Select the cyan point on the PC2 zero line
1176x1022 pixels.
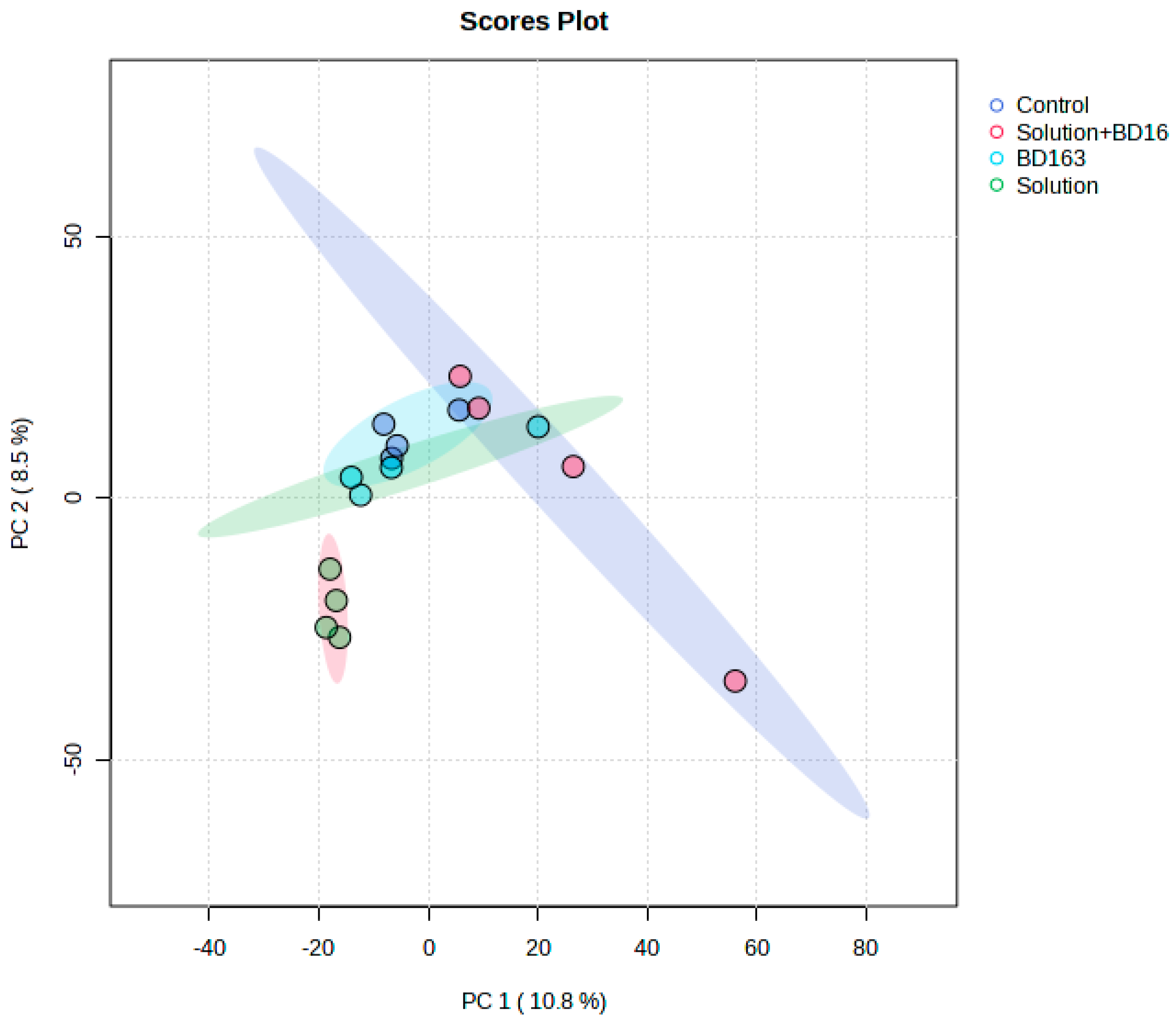pyautogui.click(x=361, y=495)
